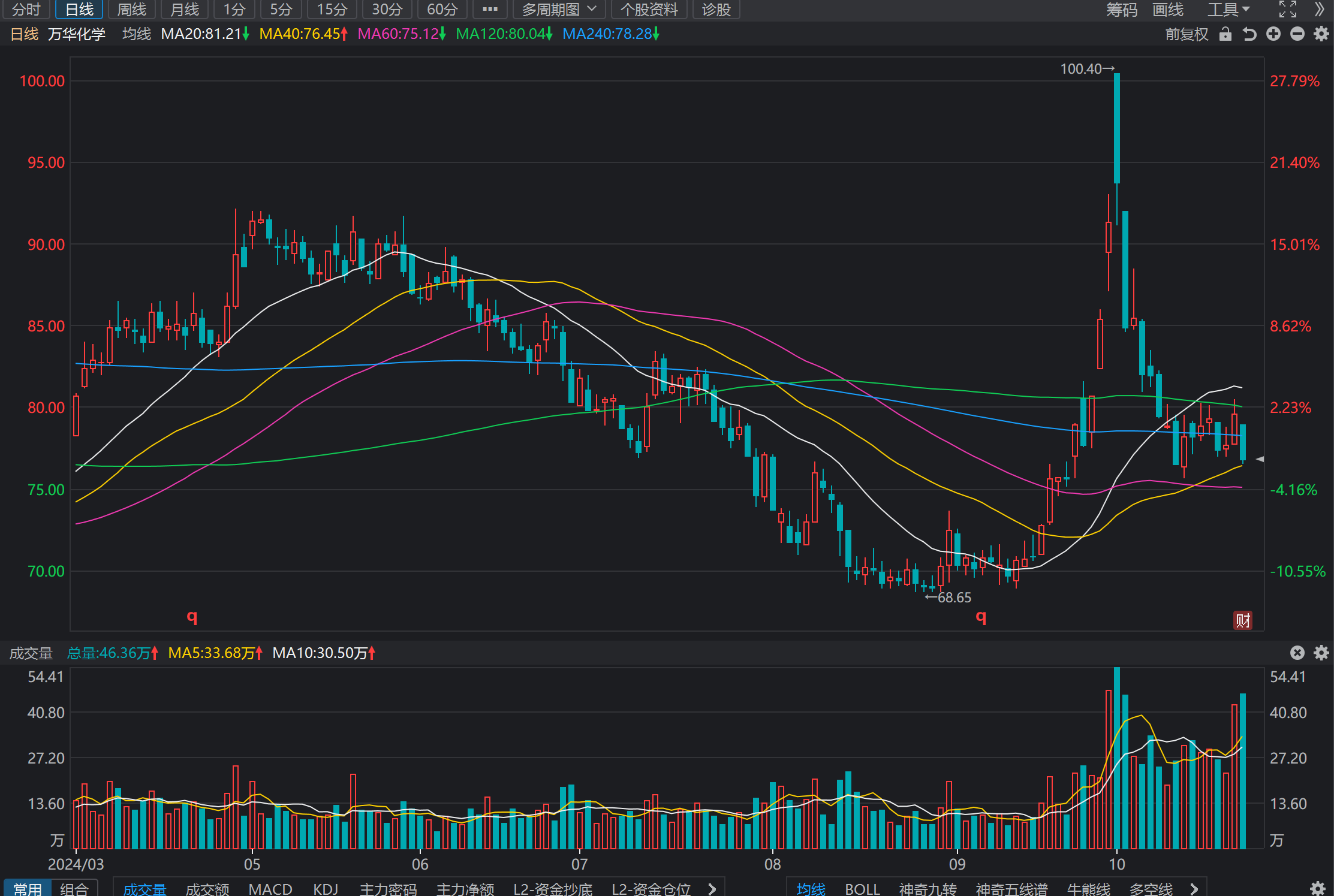Zoom out the chart with the minus icon
This screenshot has height=896, width=1334.
coord(1297,34)
